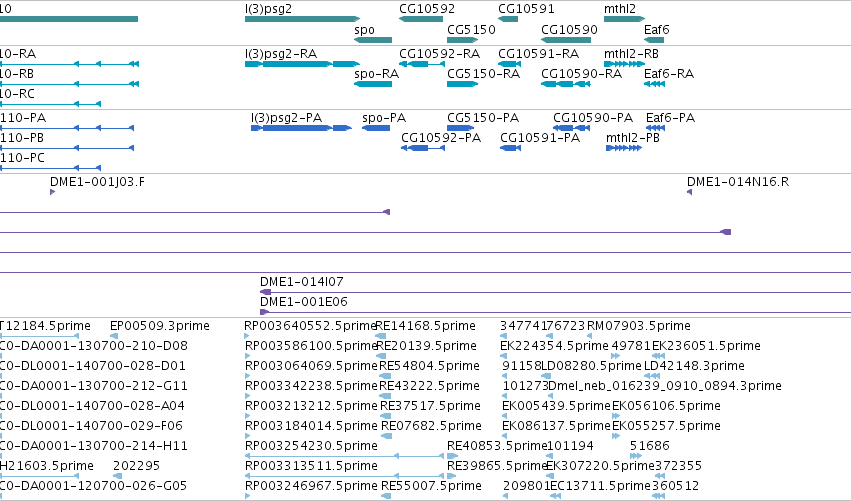Select clone C0-DA0001-130700-214-H11
This screenshot has height=501, width=851.
(93, 446)
